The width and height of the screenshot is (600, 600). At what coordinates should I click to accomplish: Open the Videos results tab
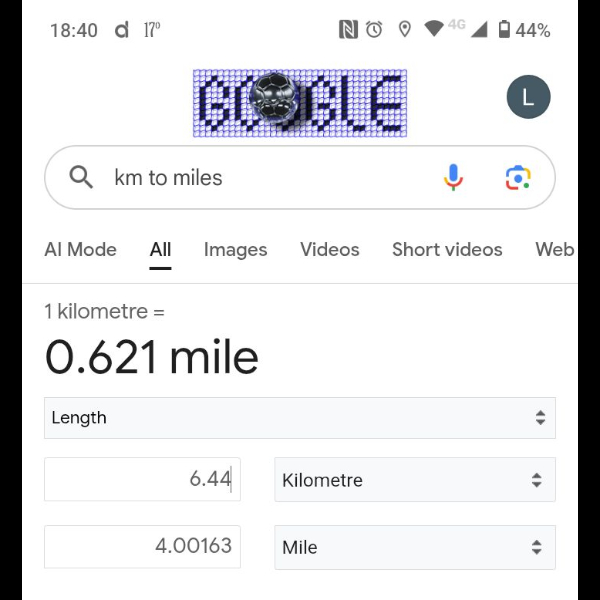click(x=329, y=250)
